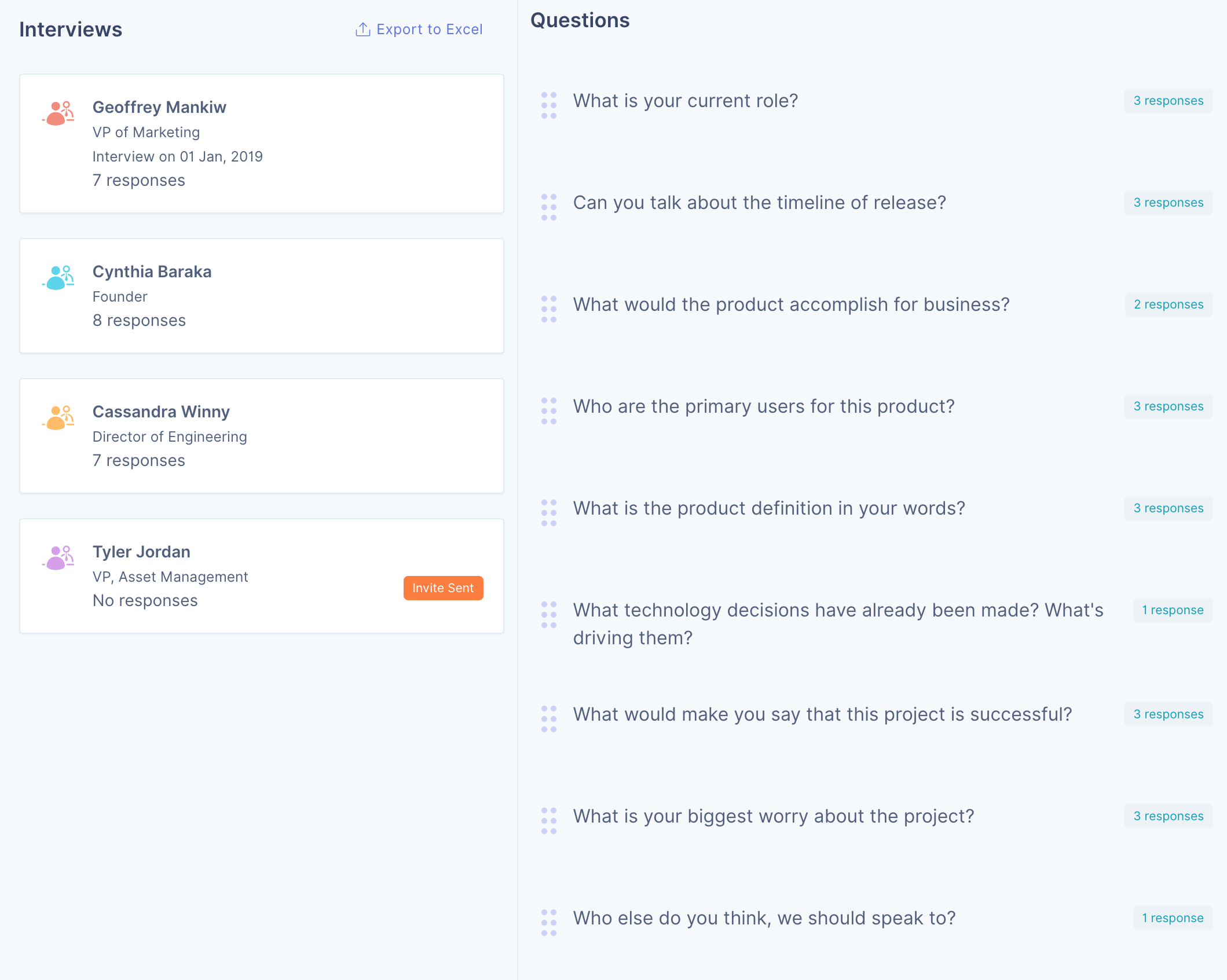Click 2 responses badge for product accomplish question
Image resolution: width=1227 pixels, height=980 pixels.
pyautogui.click(x=1168, y=304)
